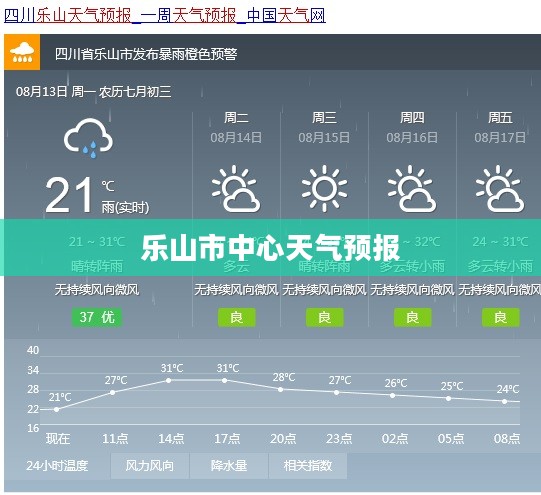This screenshot has height=495, width=541.
Task: Click the 25°C chart point at 05点
Action: [x=449, y=398]
